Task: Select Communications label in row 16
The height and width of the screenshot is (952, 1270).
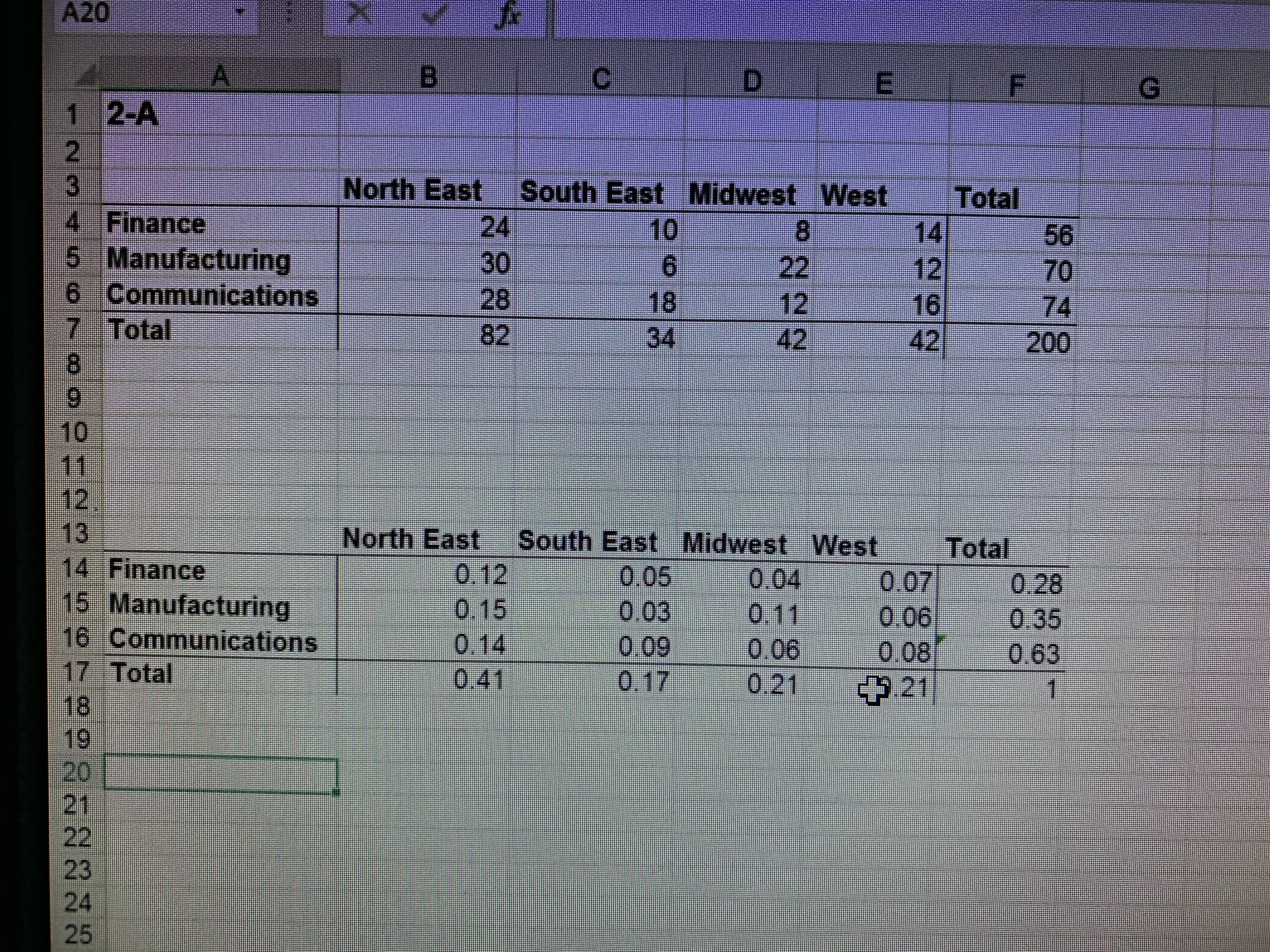Action: click(x=213, y=641)
